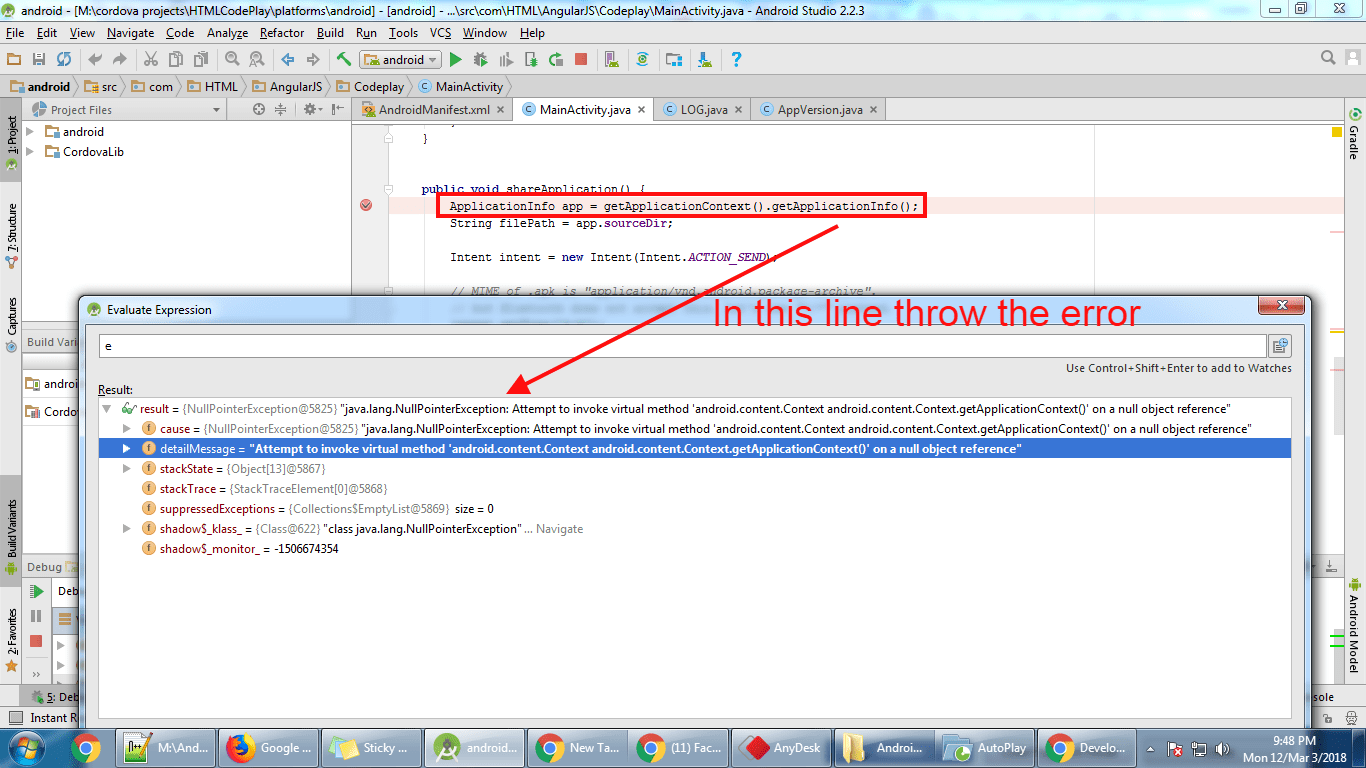This screenshot has width=1366, height=768.
Task: Click the Help question mark icon
Action: pos(736,59)
